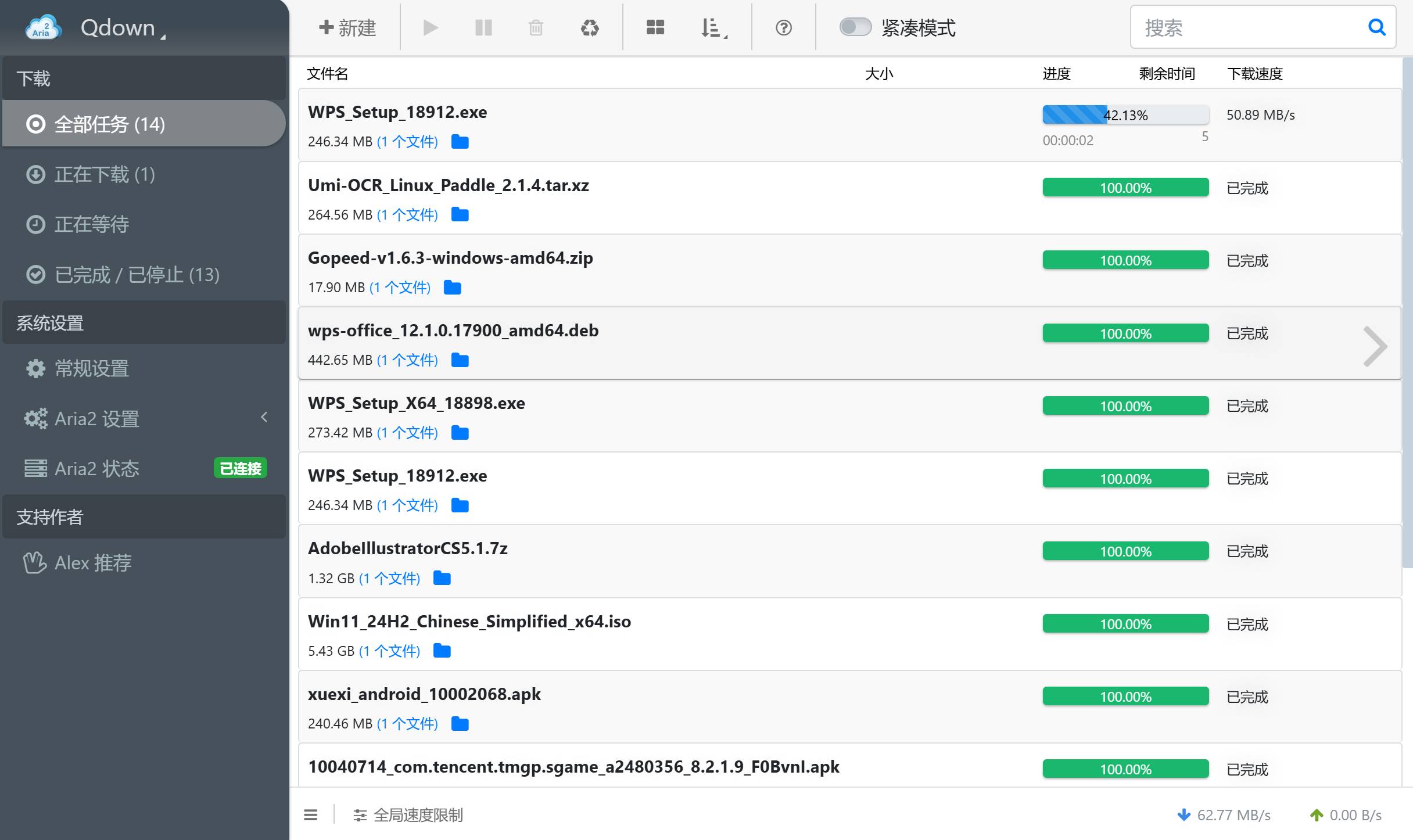Toggle 紧凑模式 compact mode switch
The height and width of the screenshot is (840, 1413).
click(x=855, y=27)
